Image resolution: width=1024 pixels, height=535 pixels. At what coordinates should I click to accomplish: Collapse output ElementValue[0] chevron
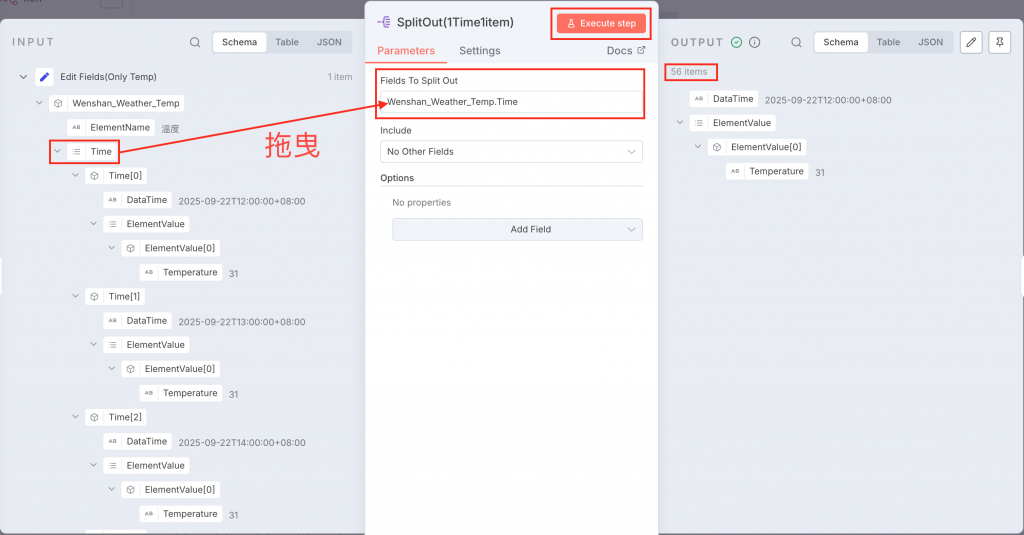(698, 147)
